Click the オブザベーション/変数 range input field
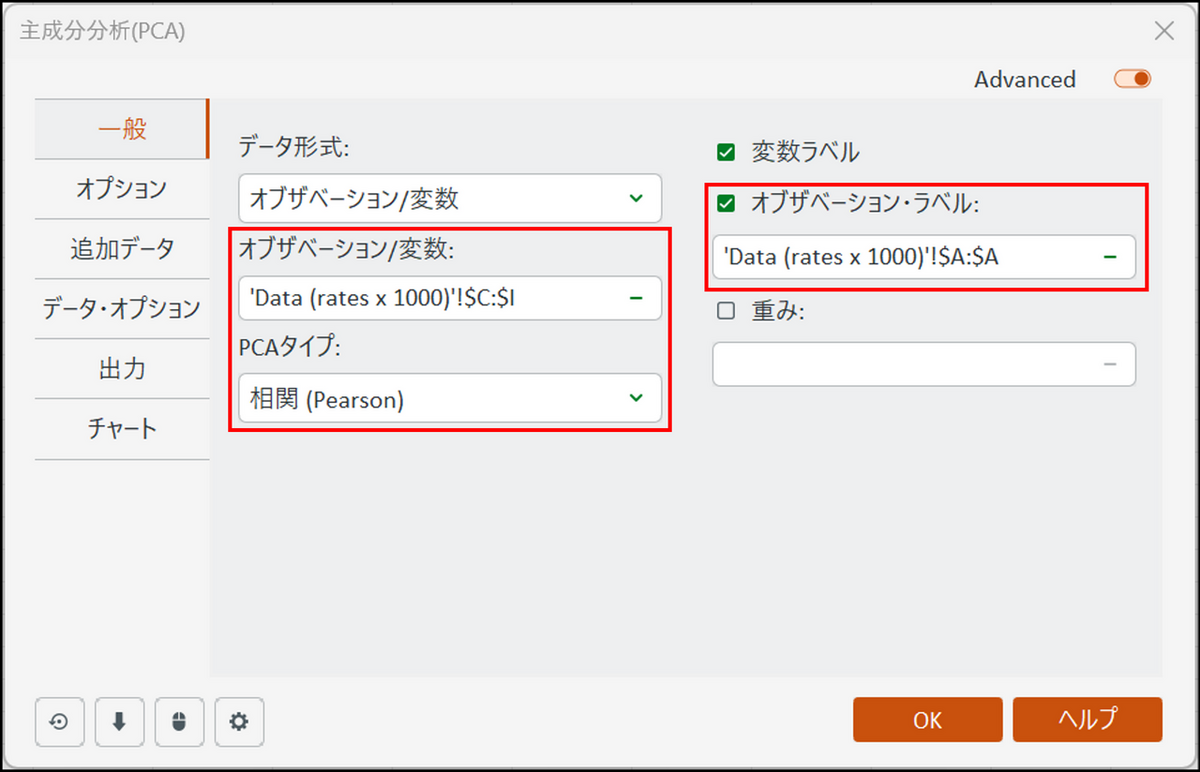Image resolution: width=1200 pixels, height=772 pixels. coord(430,298)
